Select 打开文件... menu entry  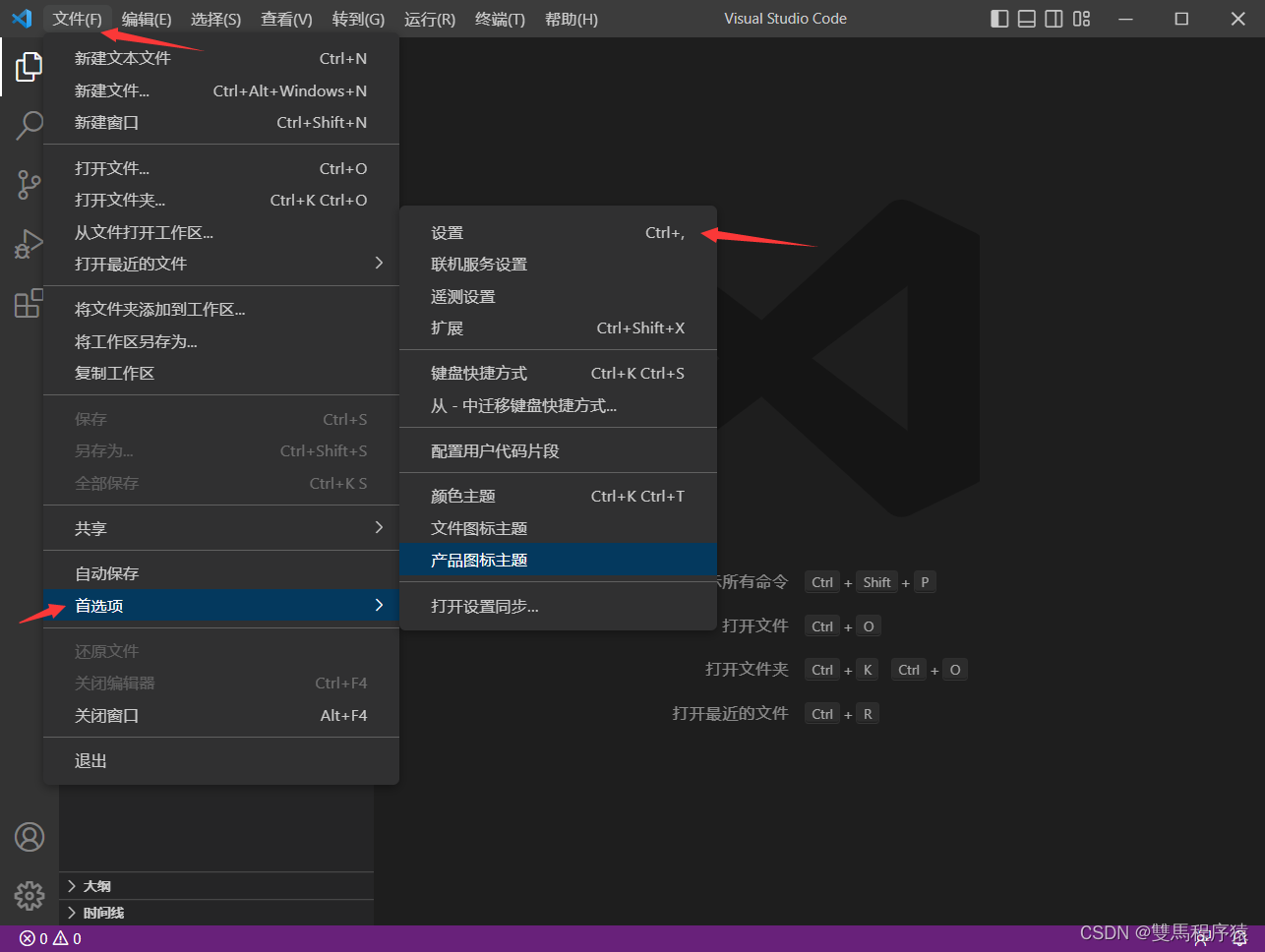pyautogui.click(x=221, y=168)
